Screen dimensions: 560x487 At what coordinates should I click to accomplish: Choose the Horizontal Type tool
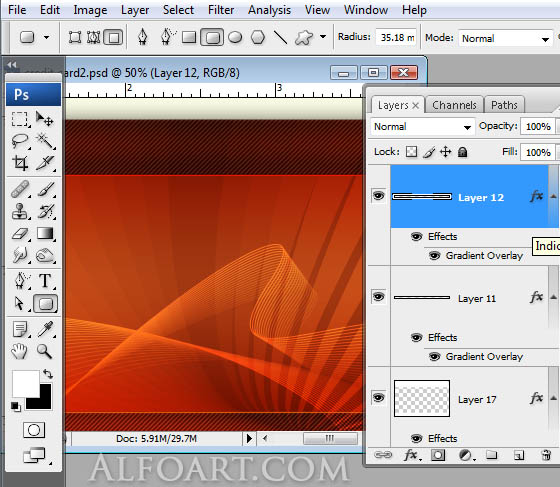(45, 280)
